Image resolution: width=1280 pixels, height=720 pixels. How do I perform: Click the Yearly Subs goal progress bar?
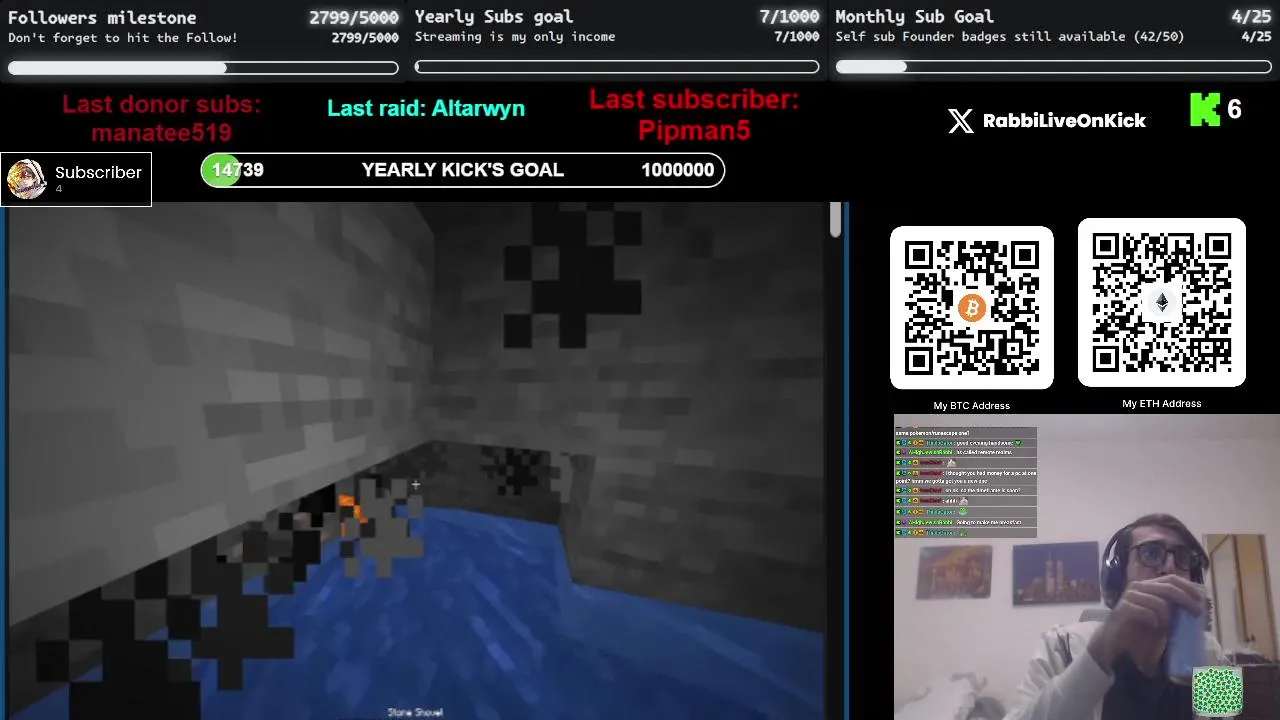click(617, 68)
